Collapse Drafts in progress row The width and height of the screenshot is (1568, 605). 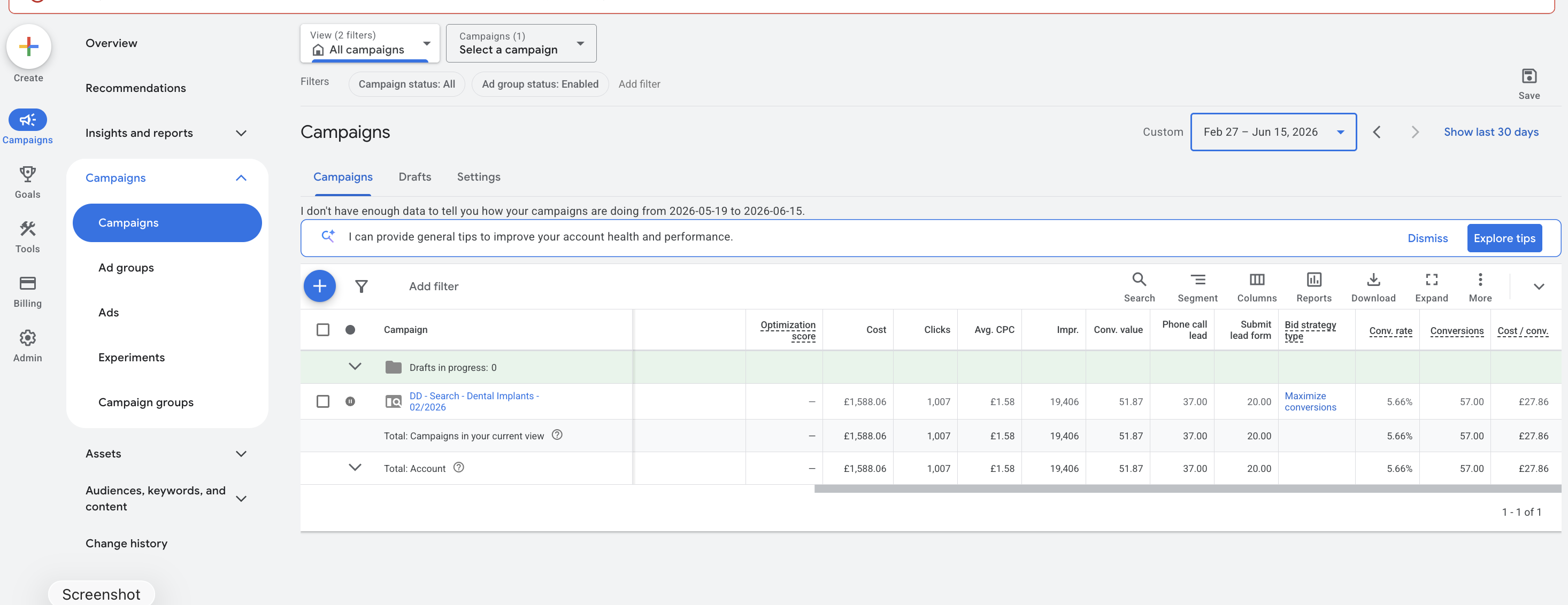tap(355, 367)
